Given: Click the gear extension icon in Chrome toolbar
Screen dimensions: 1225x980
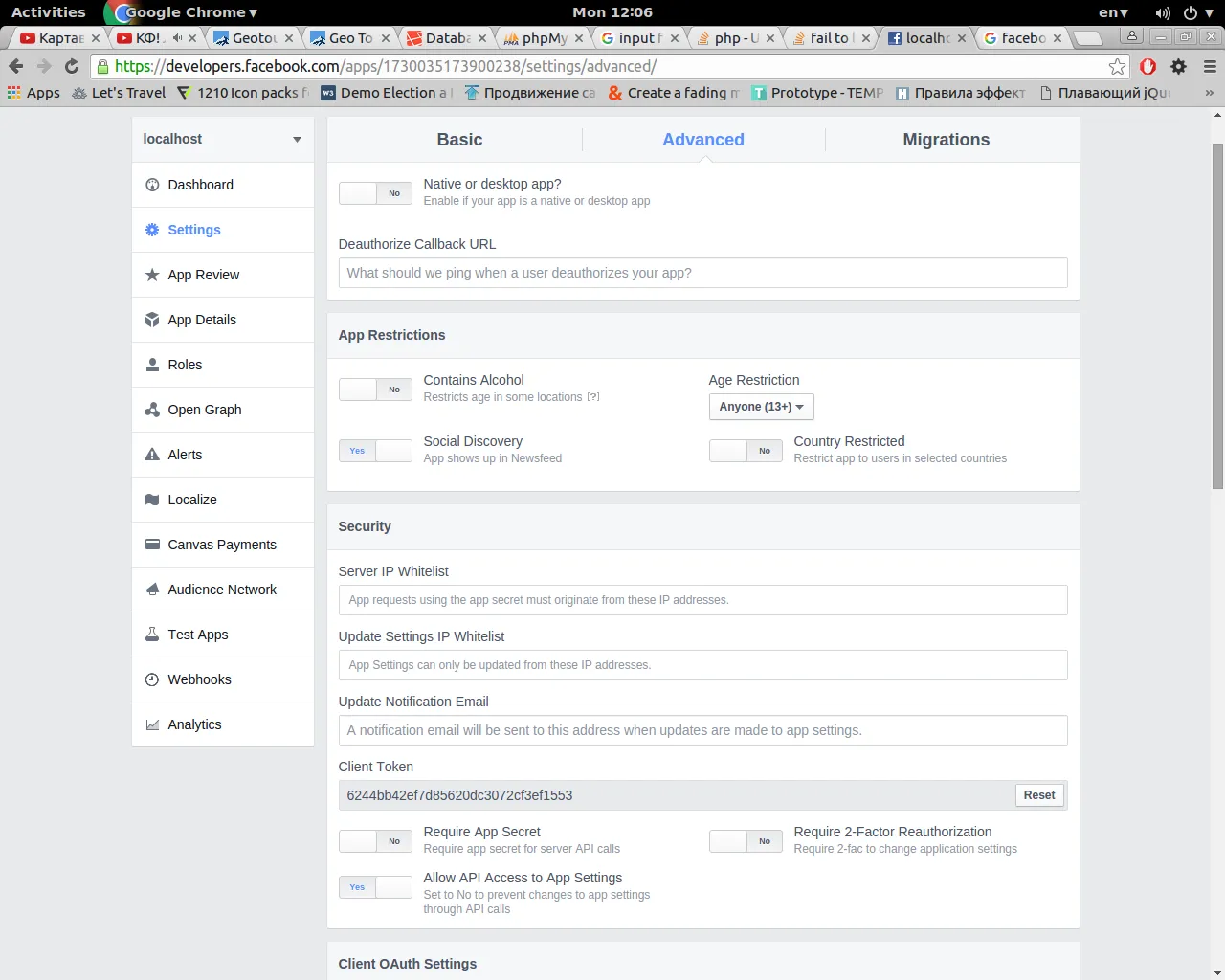Looking at the screenshot, I should pos(1179,66).
